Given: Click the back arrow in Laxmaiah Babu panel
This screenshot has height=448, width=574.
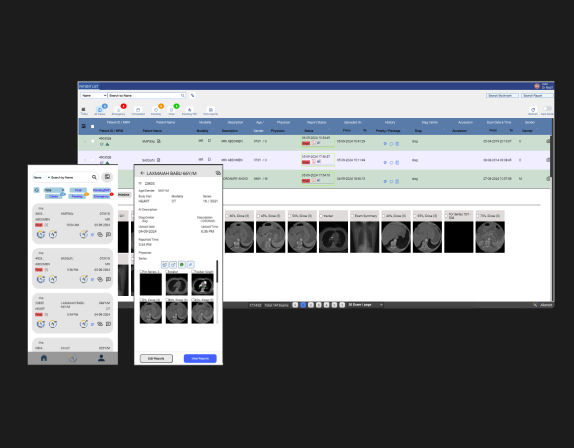Looking at the screenshot, I should pos(142,173).
